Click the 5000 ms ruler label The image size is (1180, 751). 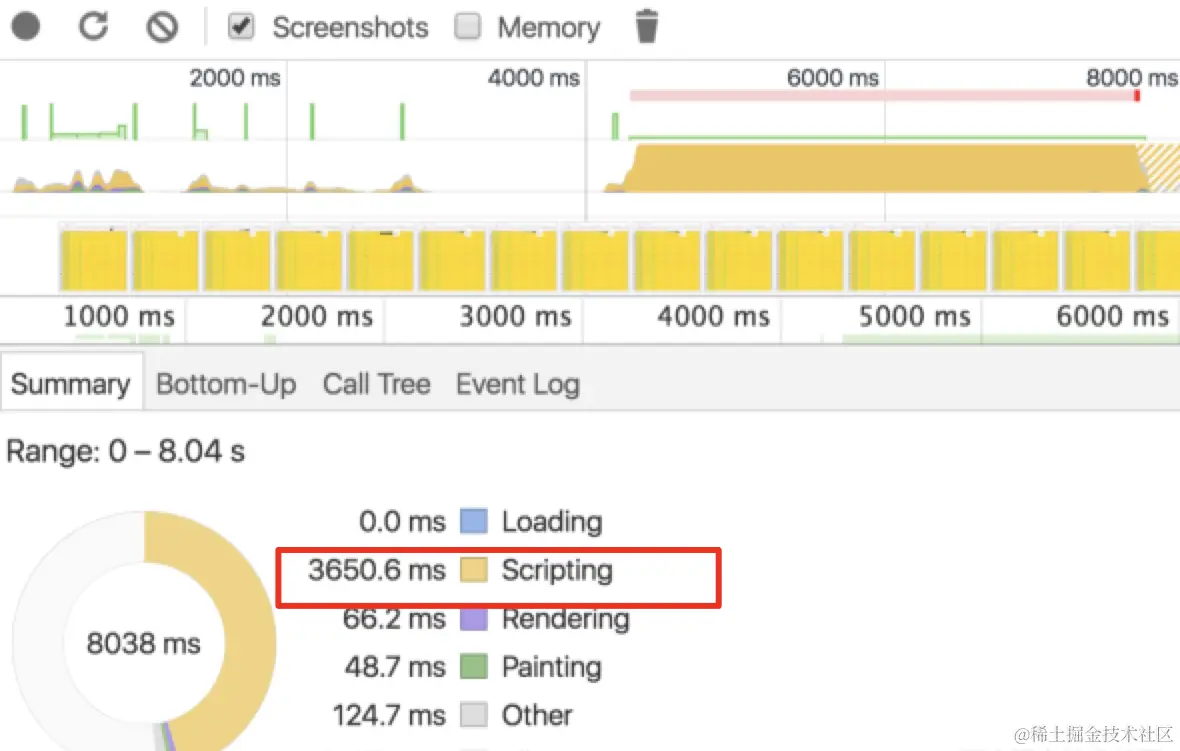[x=914, y=316]
